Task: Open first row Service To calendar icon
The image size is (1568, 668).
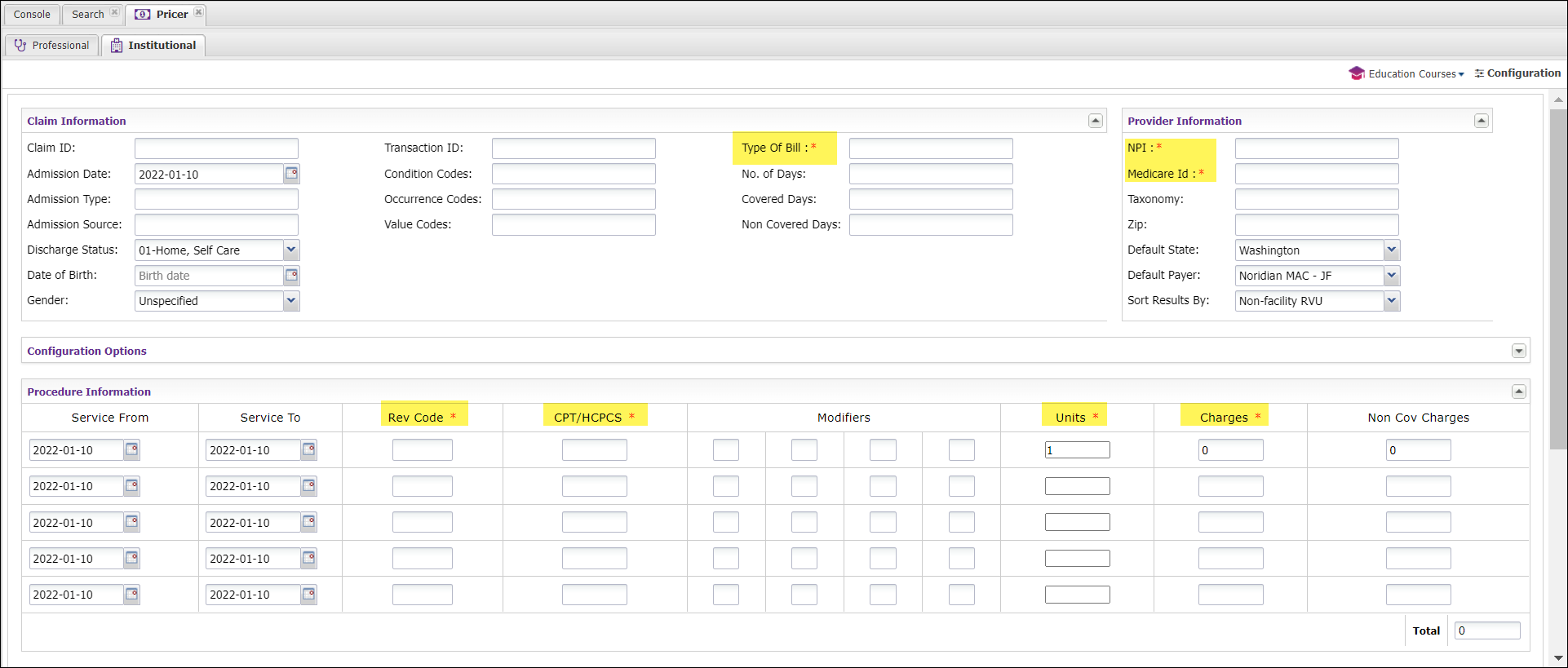Action: point(308,450)
